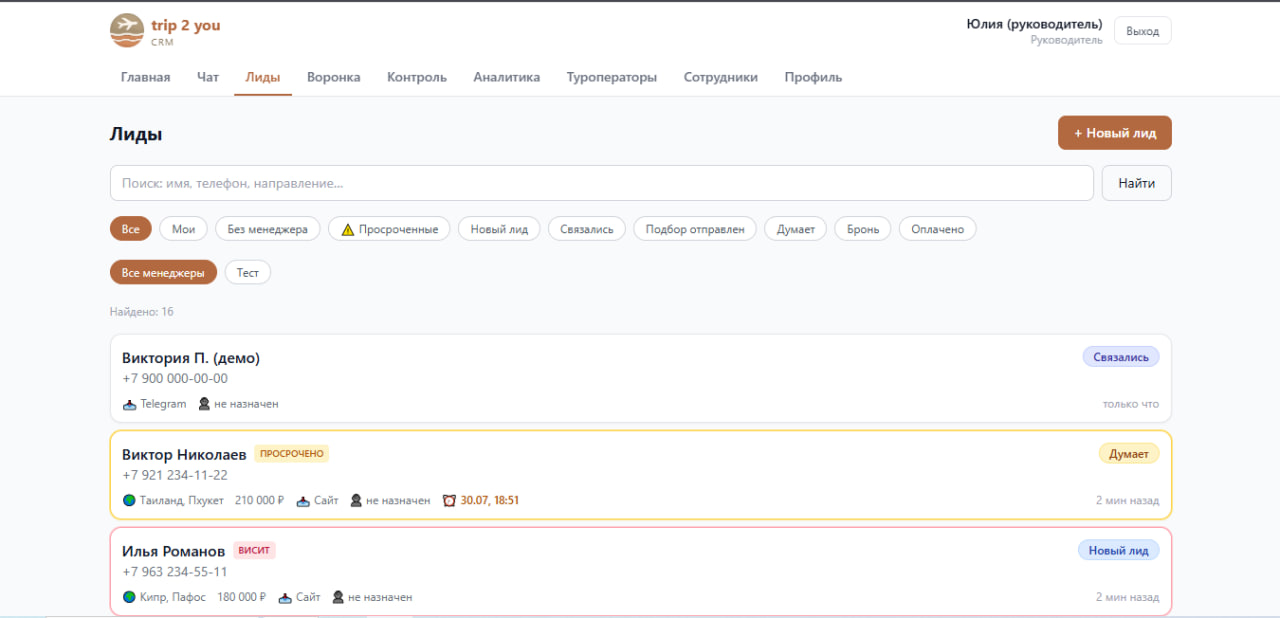
Task: Click the warning triangle on Просроченные filter
Action: pyautogui.click(x=348, y=229)
